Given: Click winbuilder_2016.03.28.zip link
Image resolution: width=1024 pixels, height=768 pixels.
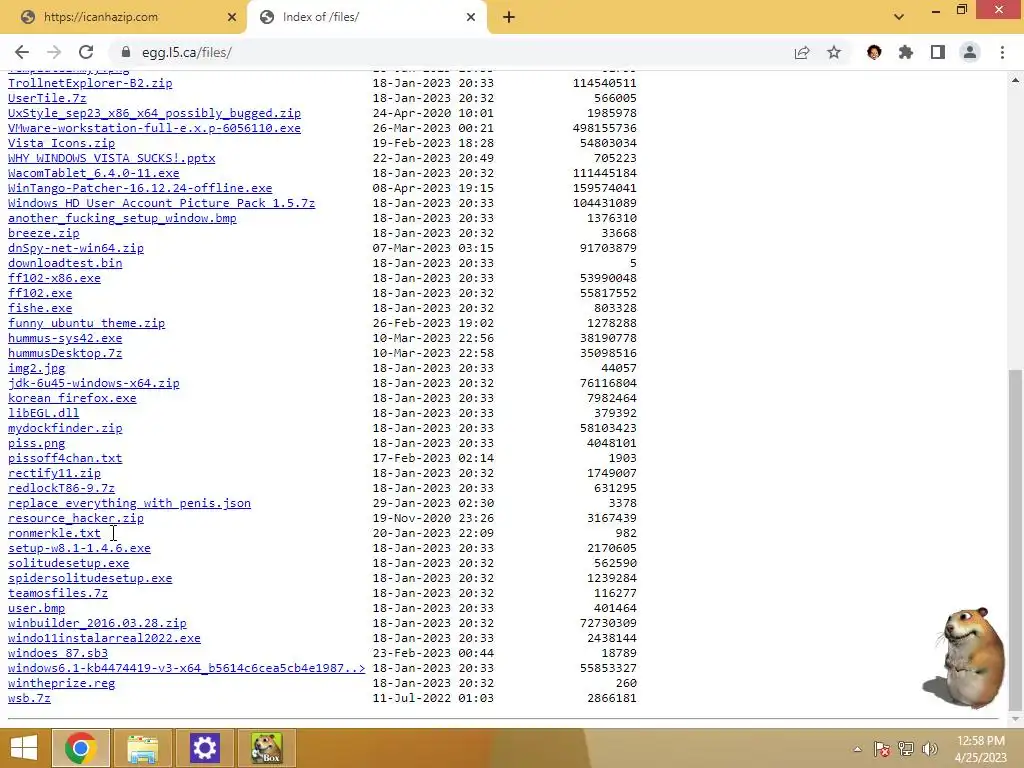Looking at the screenshot, I should 97,624.
